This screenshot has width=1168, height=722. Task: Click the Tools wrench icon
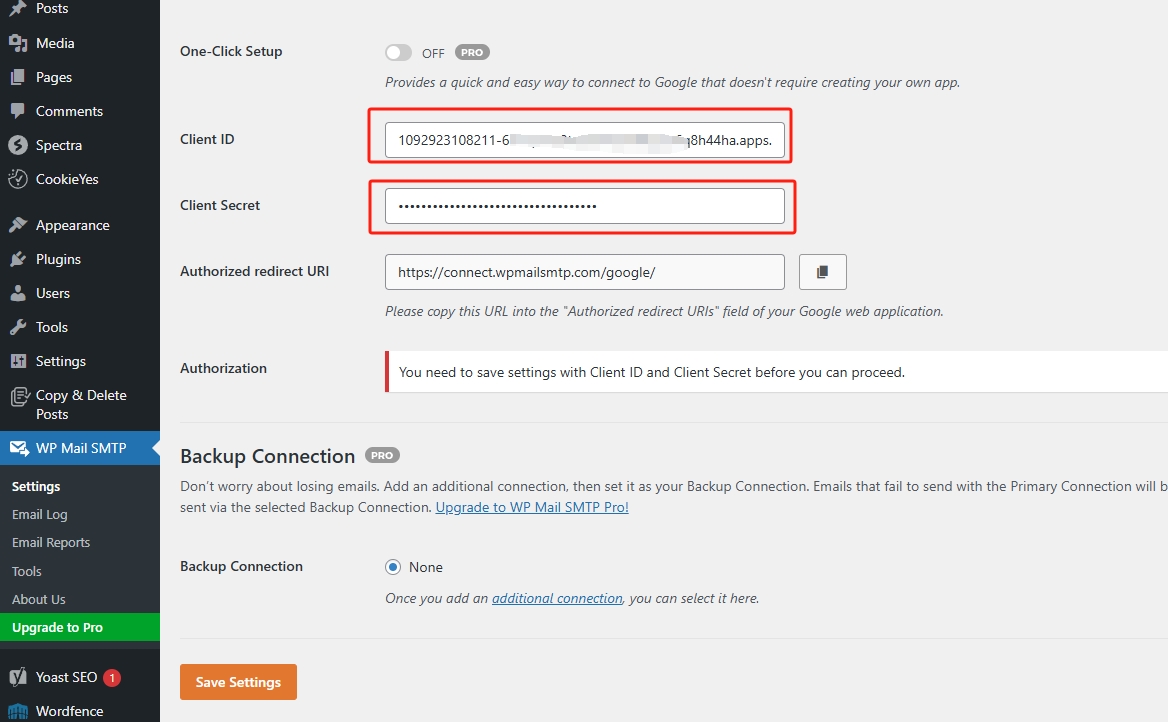(18, 327)
